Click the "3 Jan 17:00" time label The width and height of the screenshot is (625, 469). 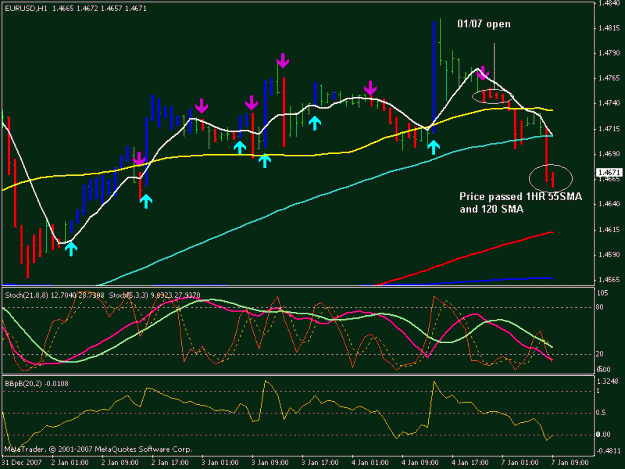[320, 463]
